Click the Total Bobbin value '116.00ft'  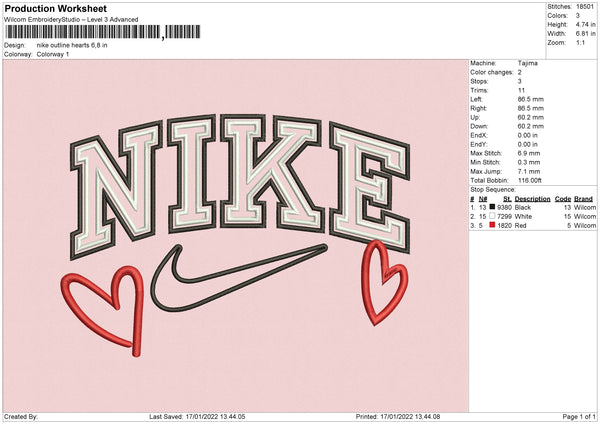(x=530, y=180)
